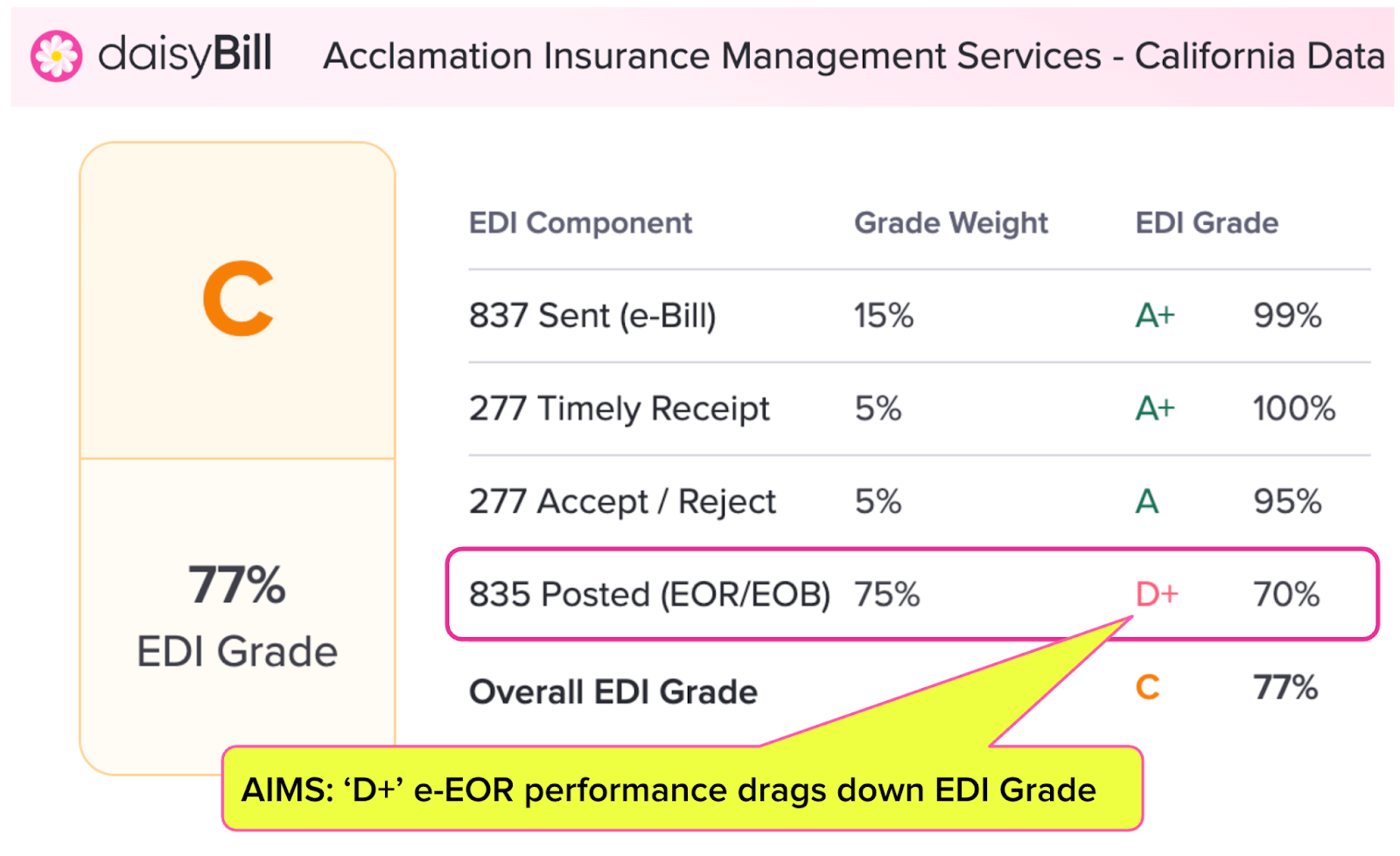This screenshot has width=1400, height=856.
Task: Click the daisyBill flower logo icon
Action: coord(56,56)
